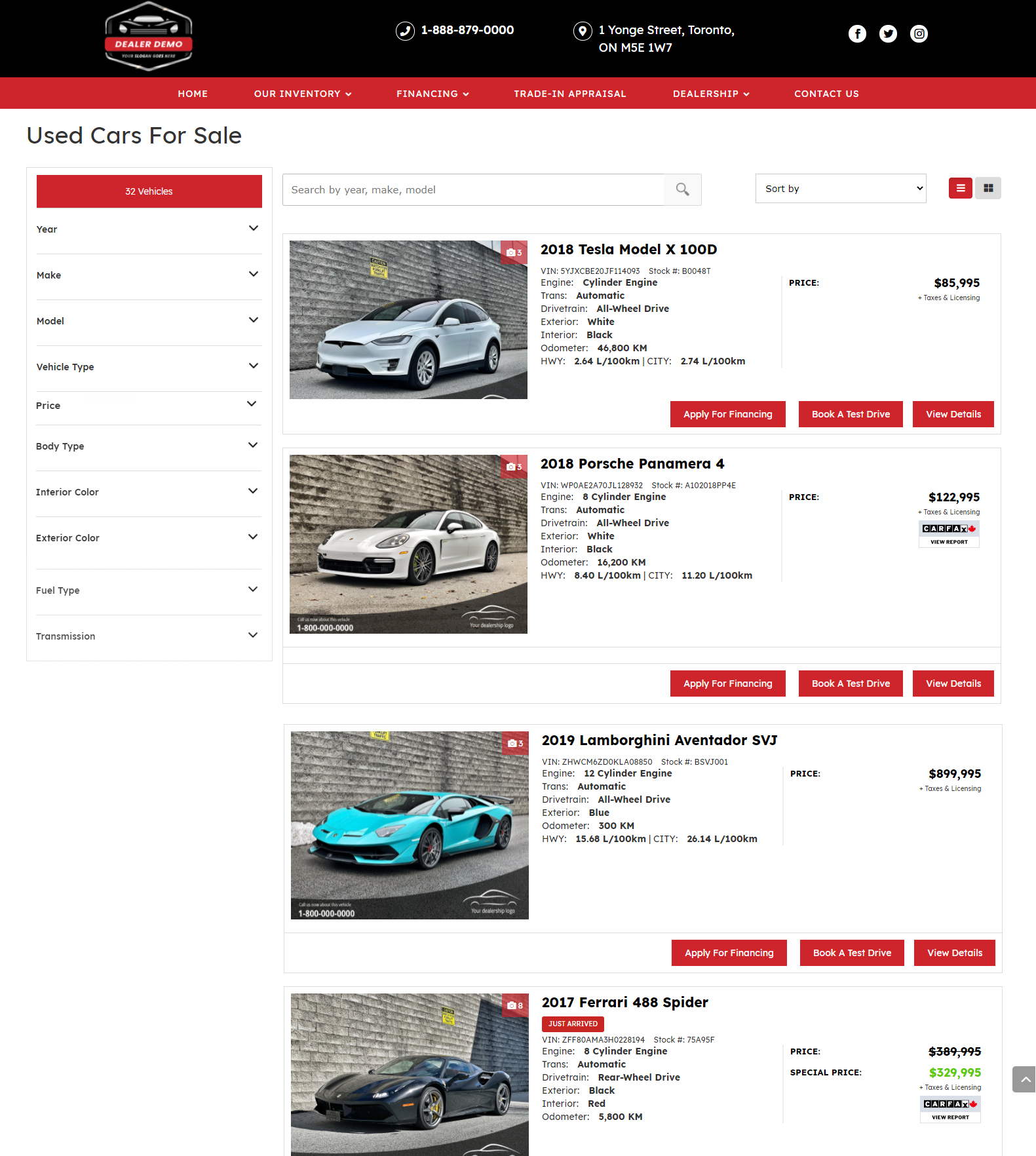
Task: View details of the Lamborghini Aventador
Action: [x=955, y=953]
